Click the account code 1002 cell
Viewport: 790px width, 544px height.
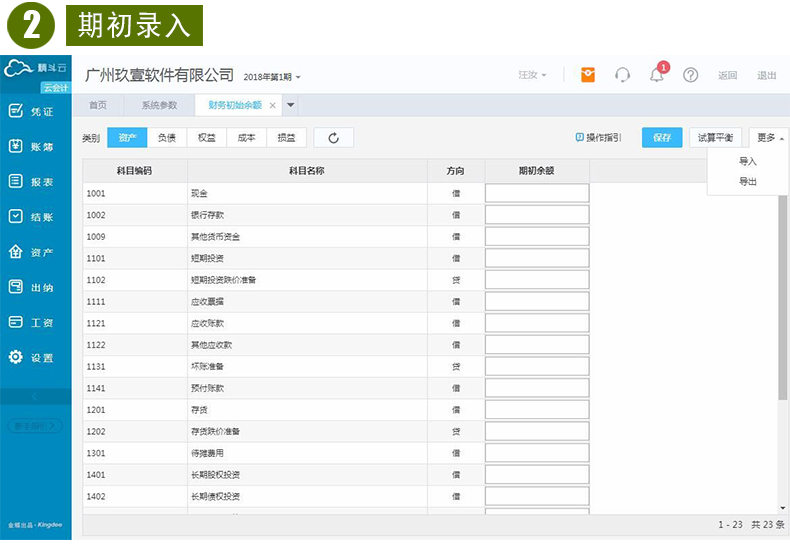(135, 215)
